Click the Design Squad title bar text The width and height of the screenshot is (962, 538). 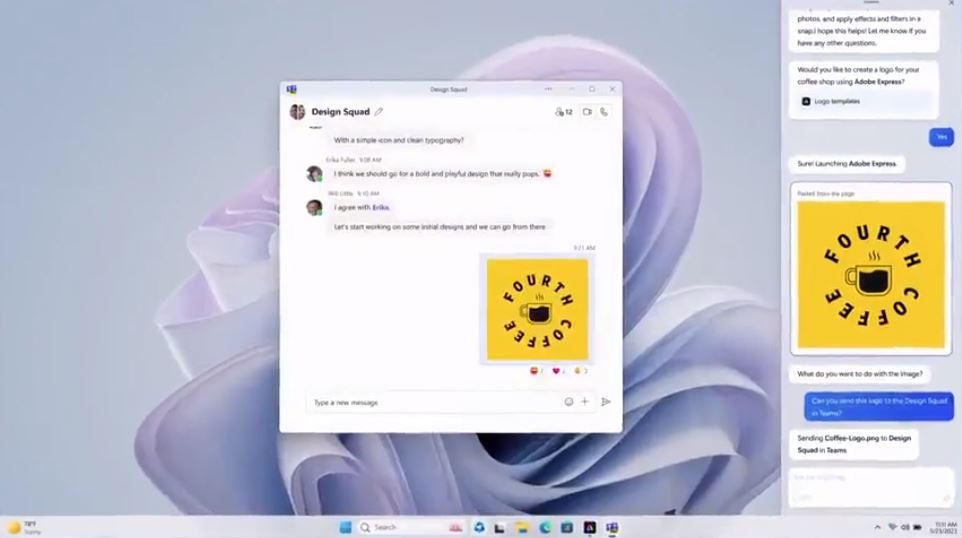click(x=448, y=90)
